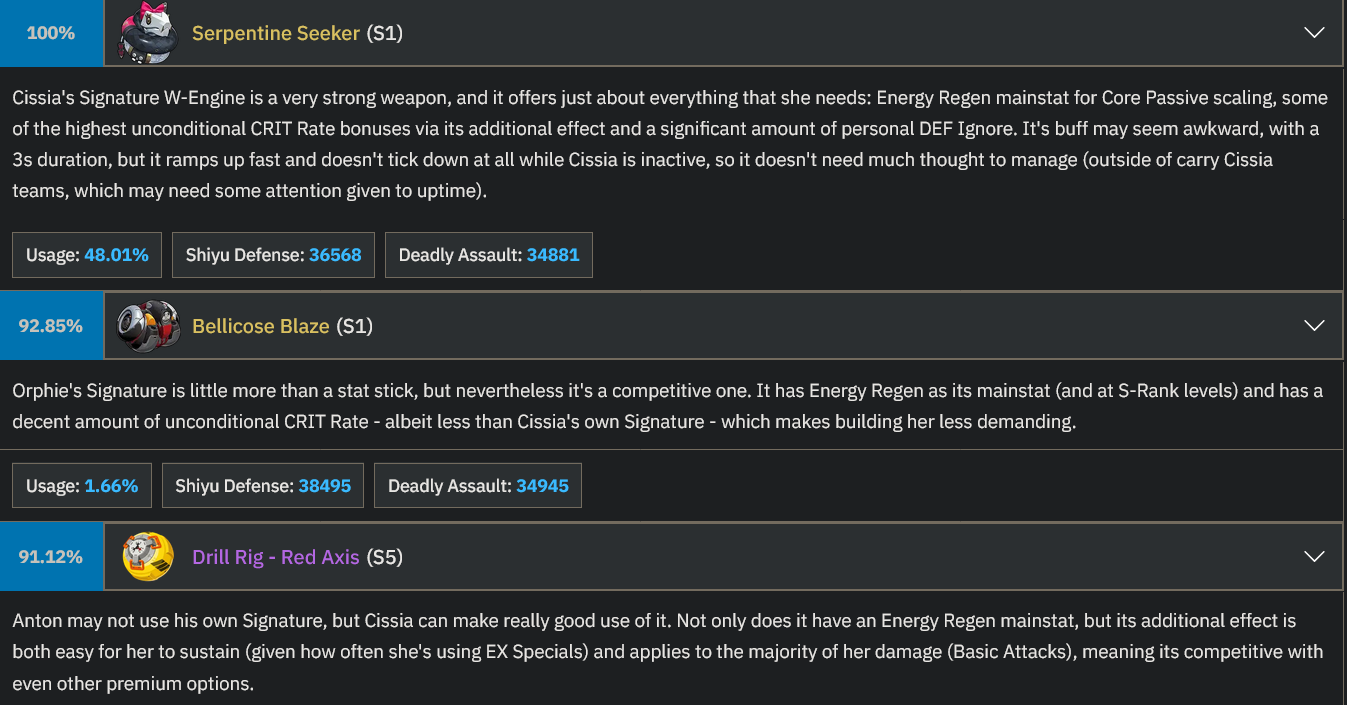Click the (S5) label beside Drill Rig
1347x705 pixels.
point(385,557)
